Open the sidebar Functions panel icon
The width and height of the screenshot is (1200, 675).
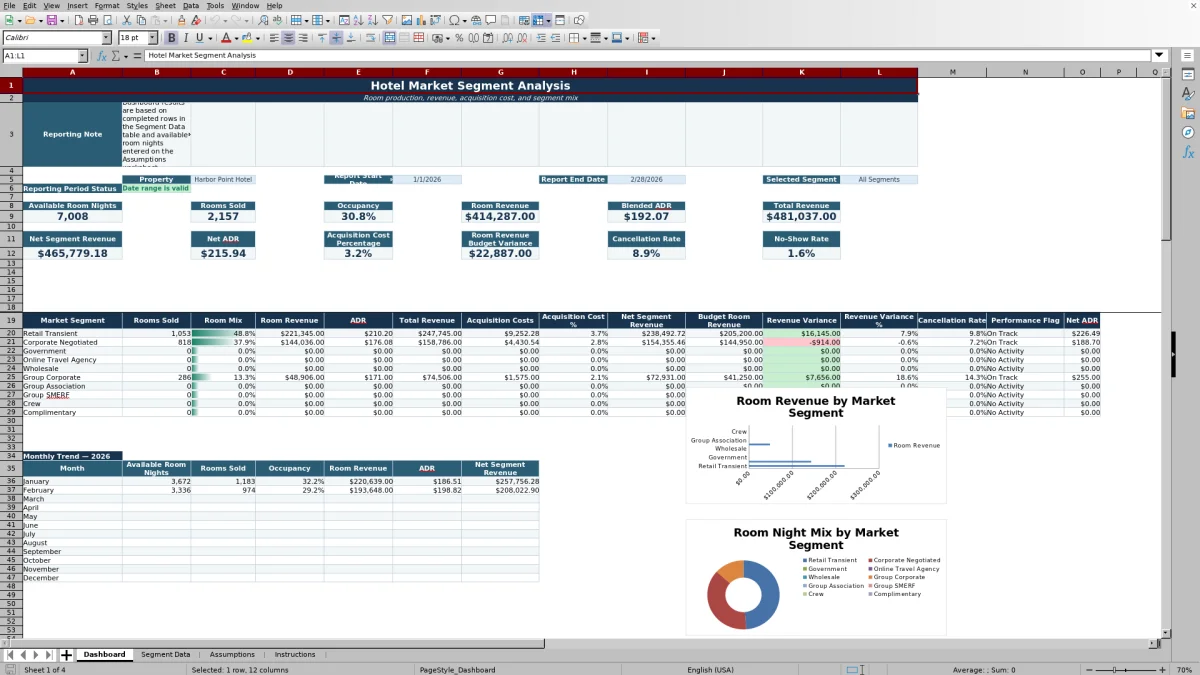point(1188,152)
